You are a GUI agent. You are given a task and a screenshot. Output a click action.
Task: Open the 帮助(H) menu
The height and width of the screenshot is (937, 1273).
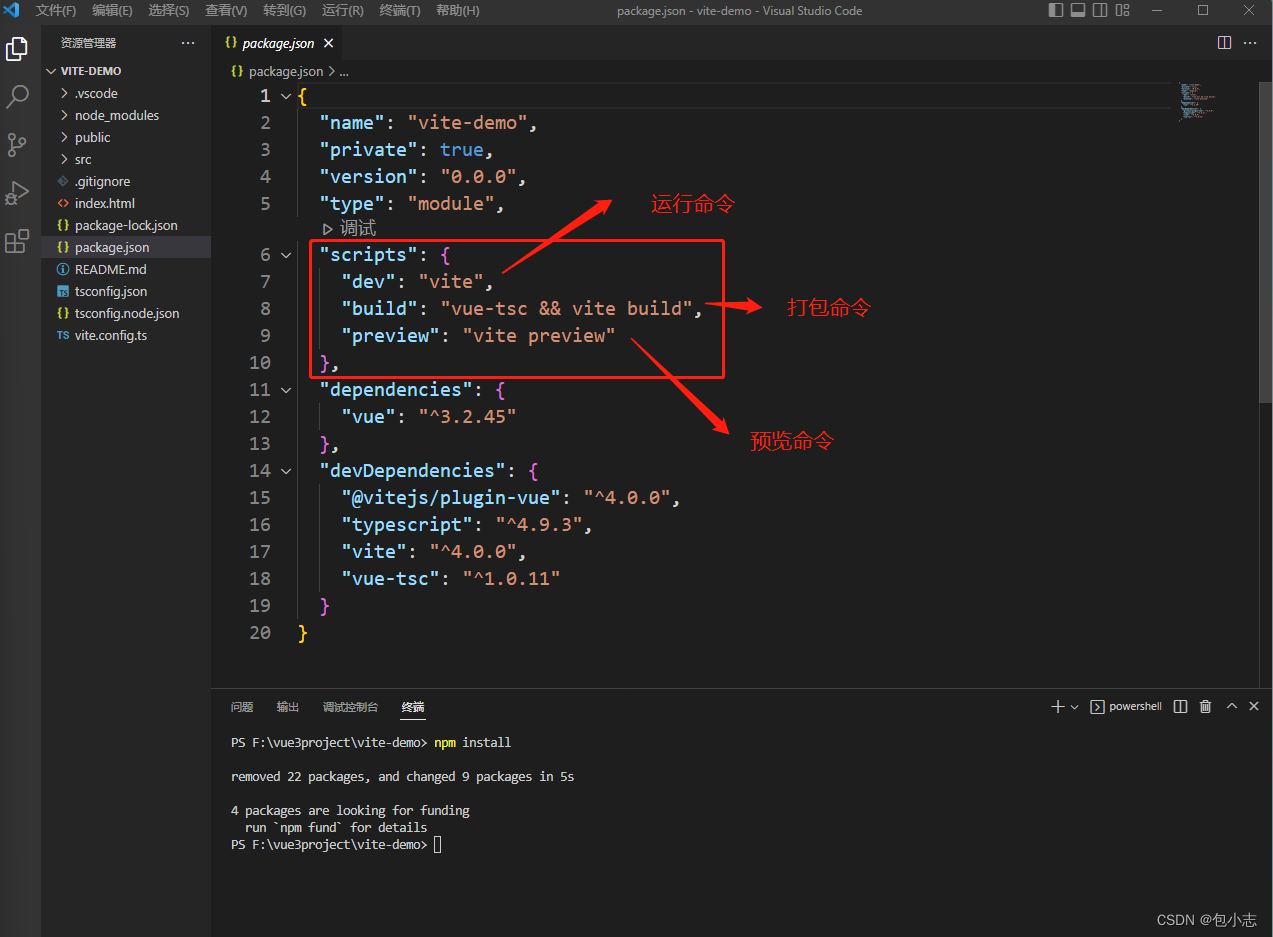point(458,11)
